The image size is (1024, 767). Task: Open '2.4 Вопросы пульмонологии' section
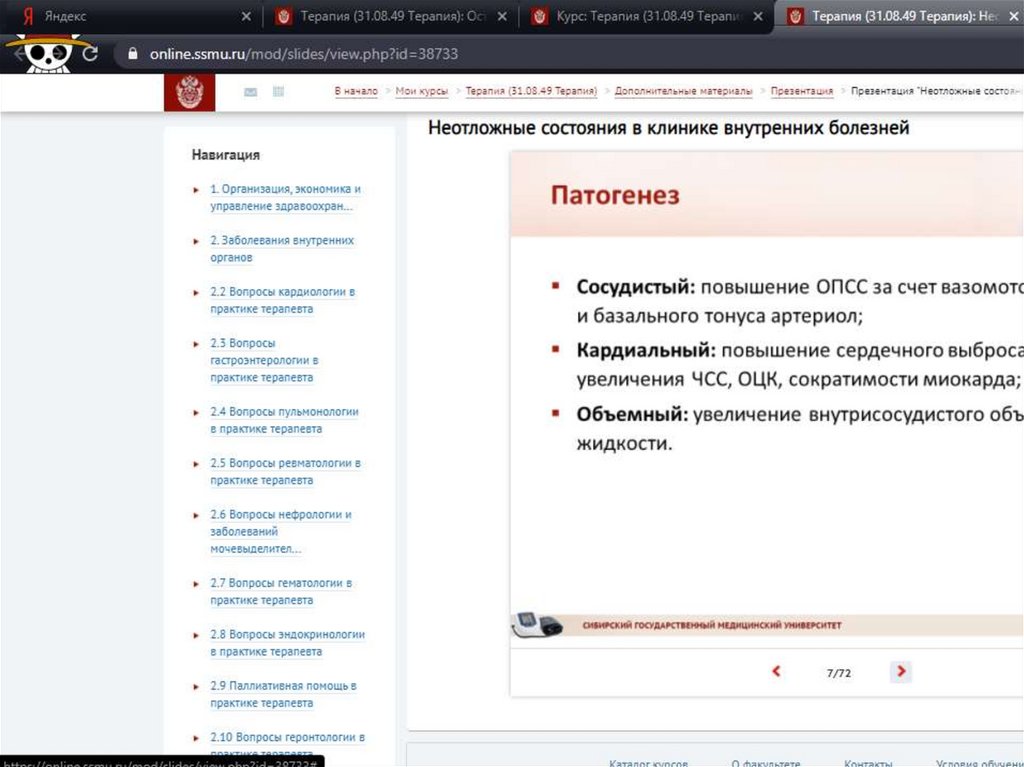(x=284, y=420)
